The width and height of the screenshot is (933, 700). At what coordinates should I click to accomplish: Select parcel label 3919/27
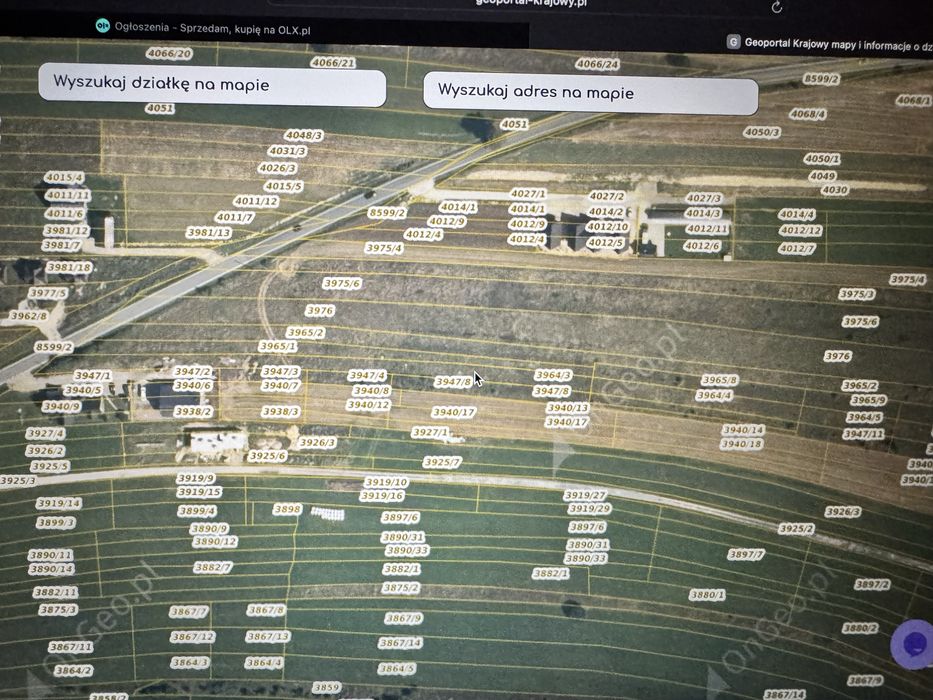[586, 495]
